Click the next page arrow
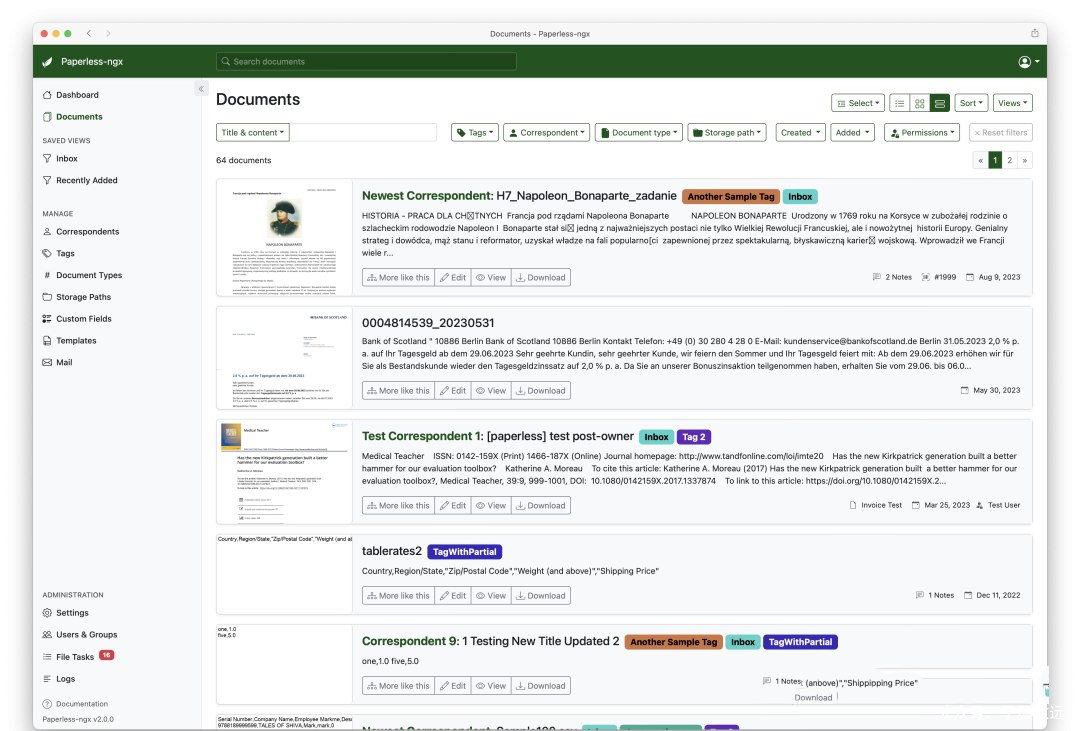Image resolution: width=1080 pixels, height=731 pixels. point(1025,161)
